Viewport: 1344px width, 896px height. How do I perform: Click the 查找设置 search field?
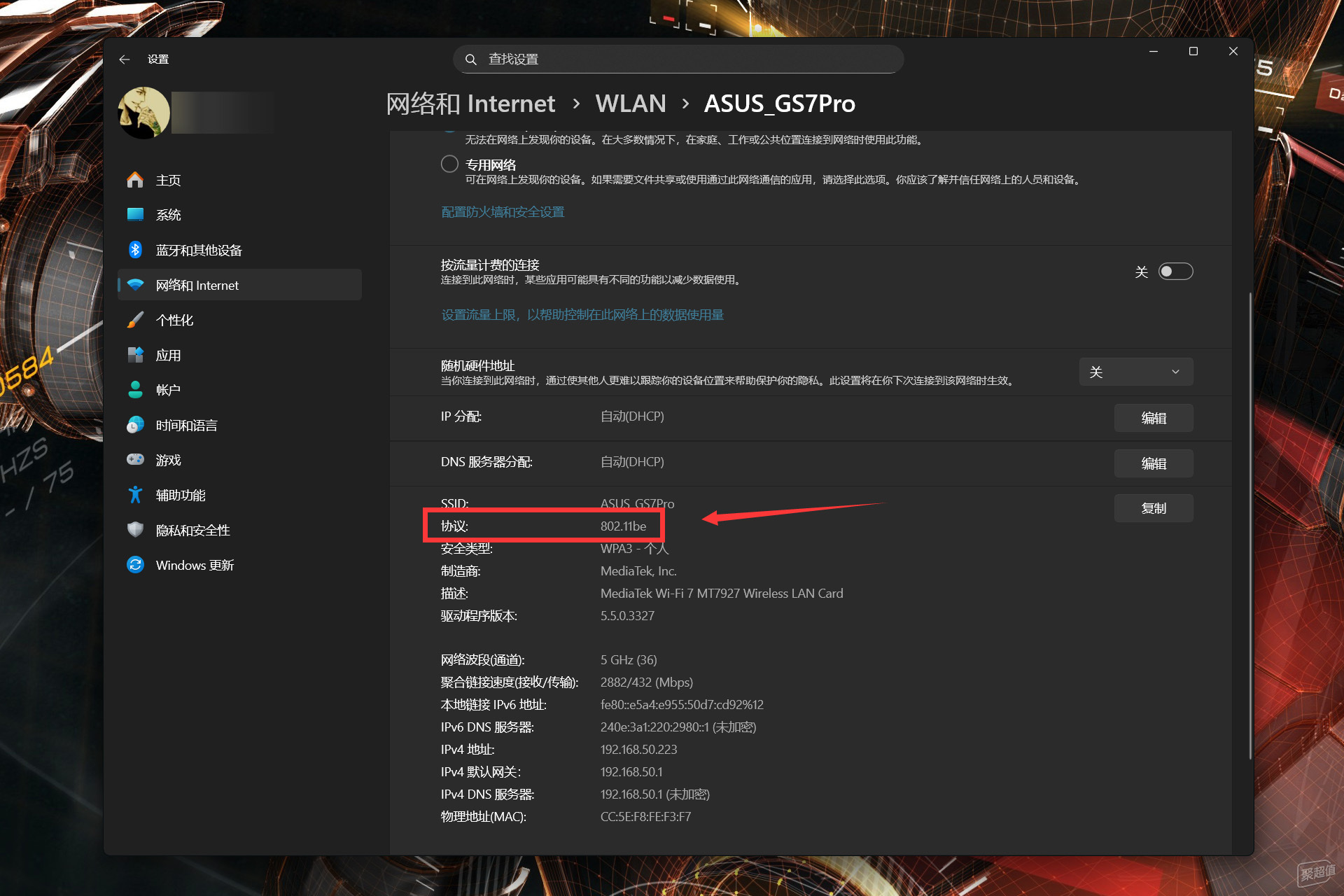coord(678,59)
